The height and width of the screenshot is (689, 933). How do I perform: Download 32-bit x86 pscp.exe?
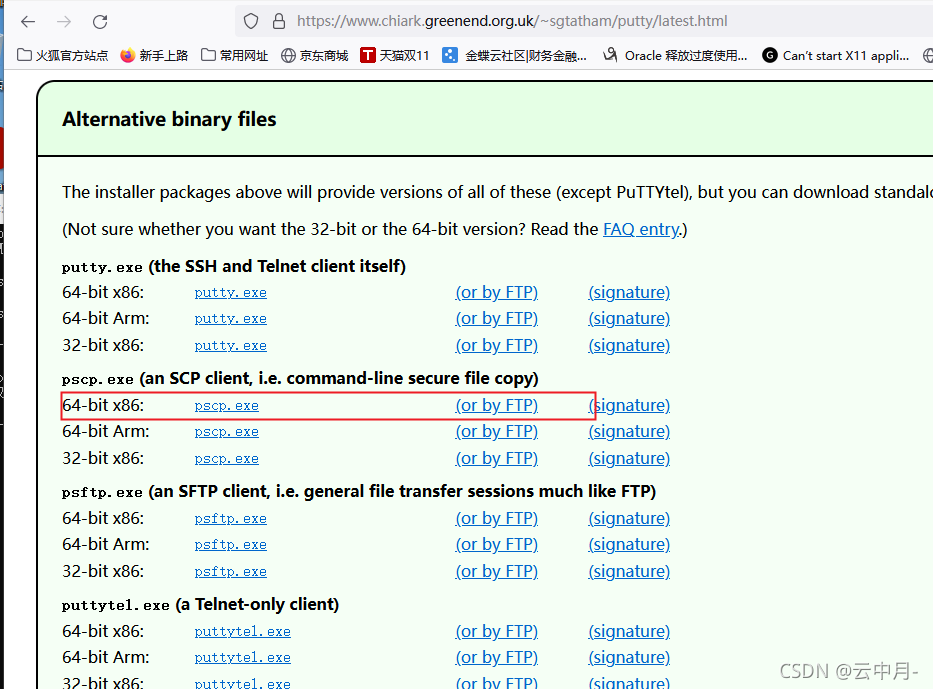coord(227,459)
